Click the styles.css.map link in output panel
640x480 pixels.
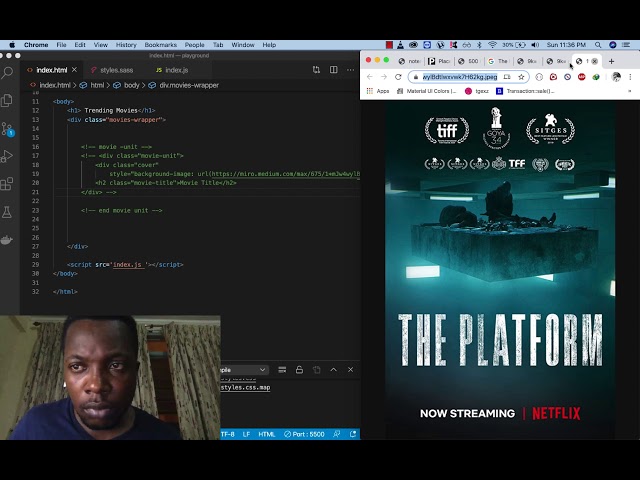tap(245, 387)
